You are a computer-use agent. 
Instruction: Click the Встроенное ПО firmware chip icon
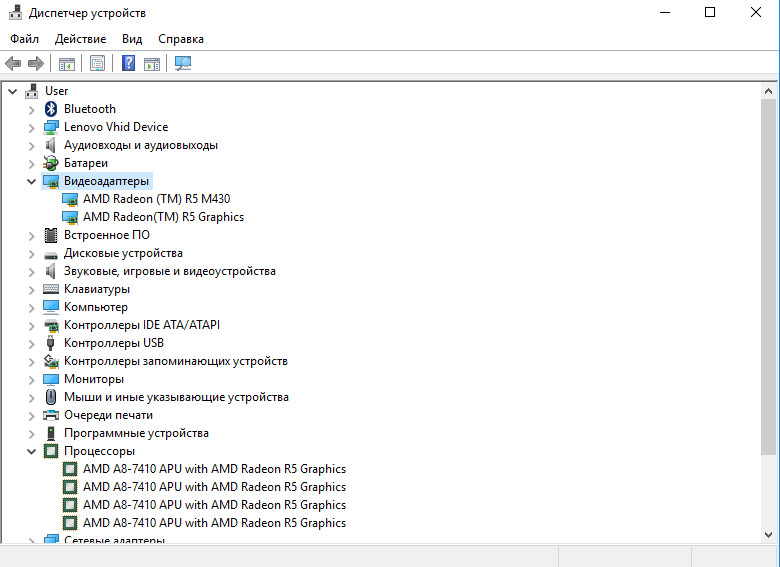[x=51, y=235]
